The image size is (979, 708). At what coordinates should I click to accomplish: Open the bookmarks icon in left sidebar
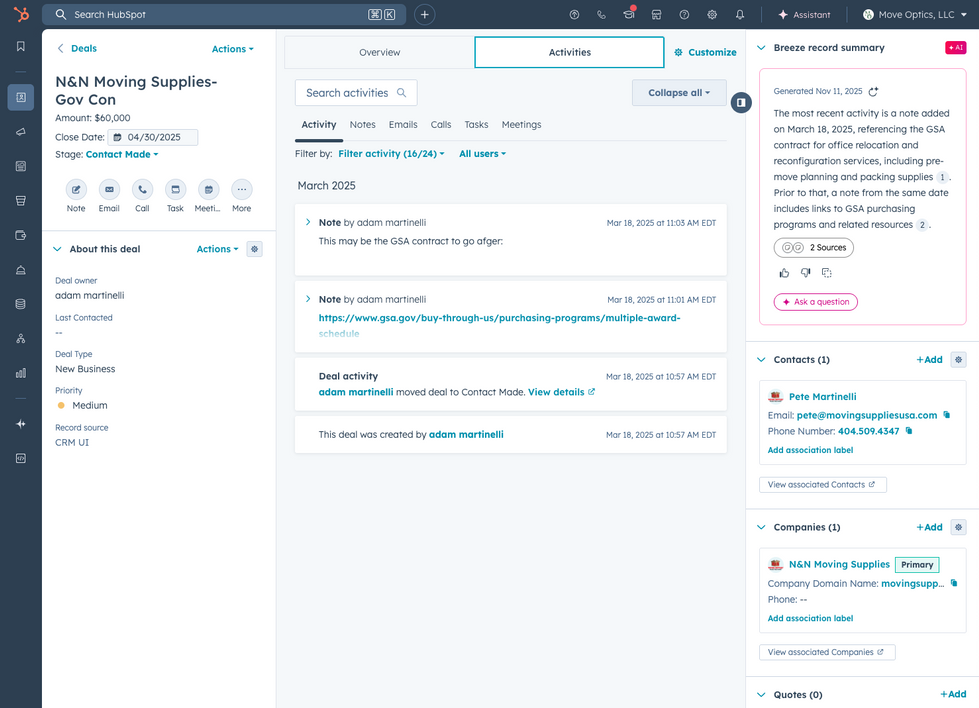[21, 46]
